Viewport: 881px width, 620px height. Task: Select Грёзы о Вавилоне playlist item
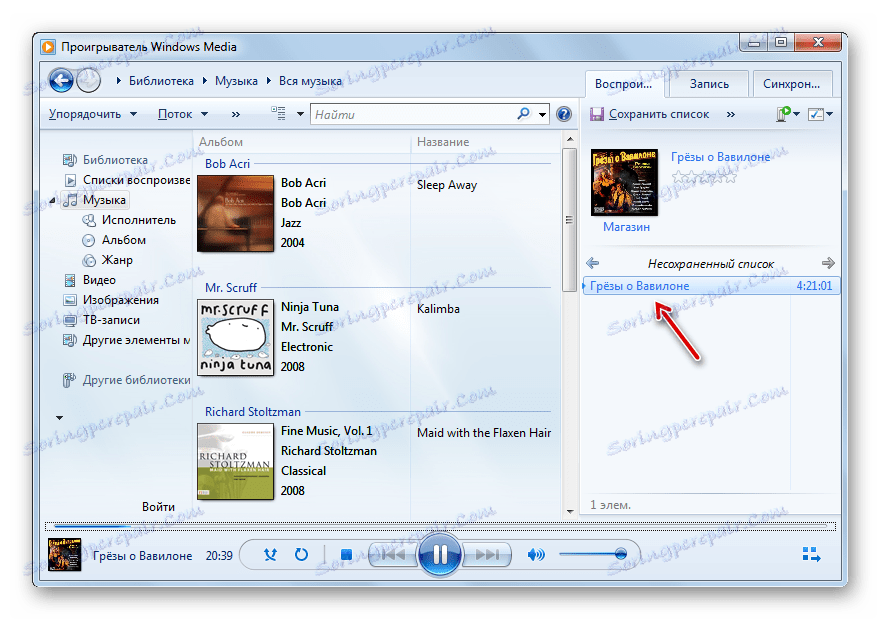tap(711, 286)
